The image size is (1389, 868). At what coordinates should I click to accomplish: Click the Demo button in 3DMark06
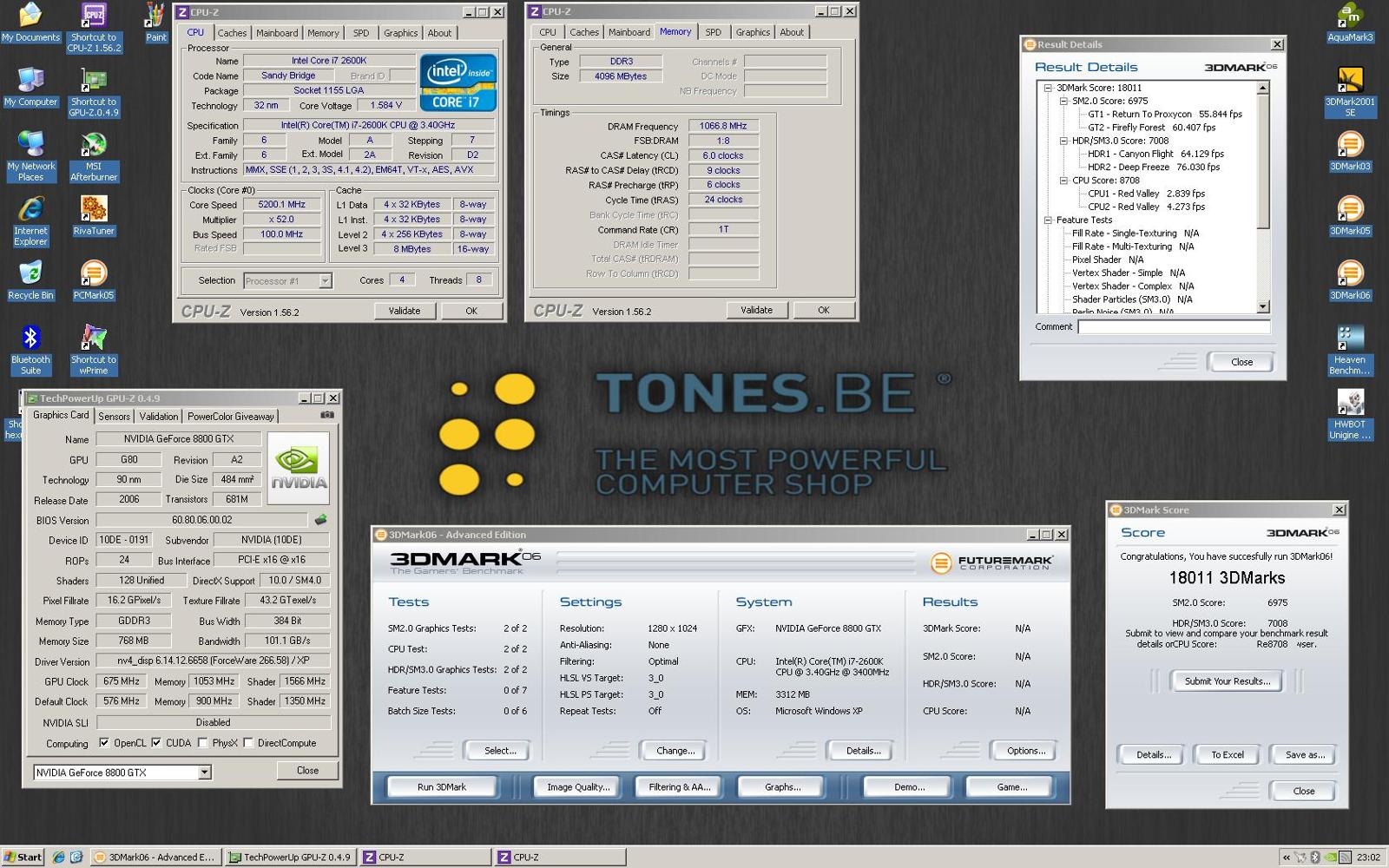tap(909, 787)
